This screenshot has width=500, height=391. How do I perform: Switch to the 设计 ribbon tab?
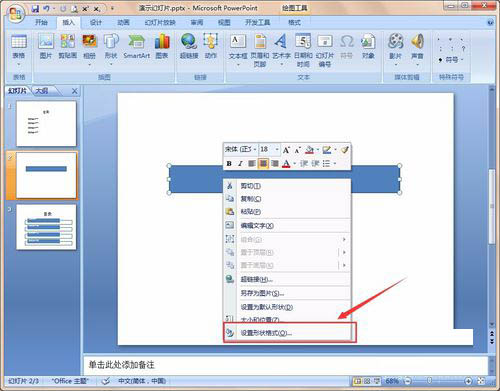tap(96, 23)
